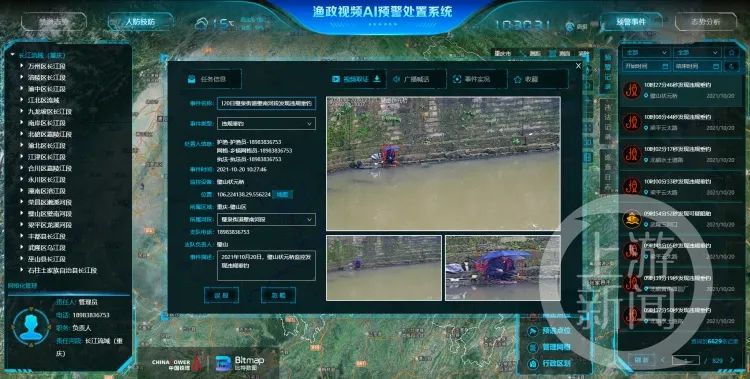The width and height of the screenshot is (750, 379).
Task: Open the 态势分析 top tab
Action: coord(706,22)
